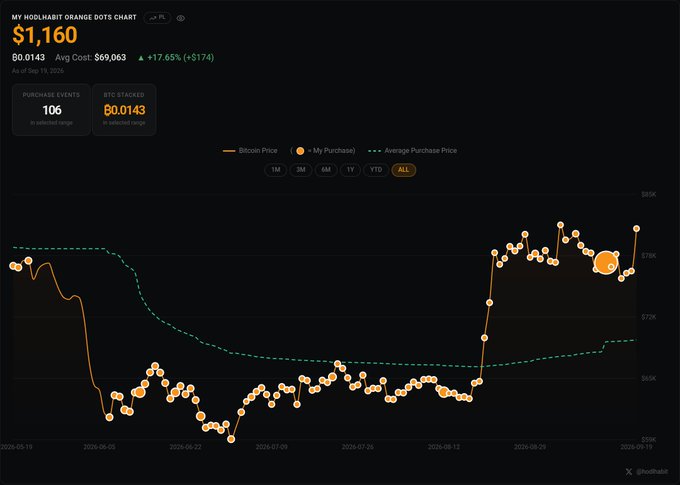Screen dimensions: 680x485
Task: Click the highest purchase dot in early September
Action: point(560,225)
